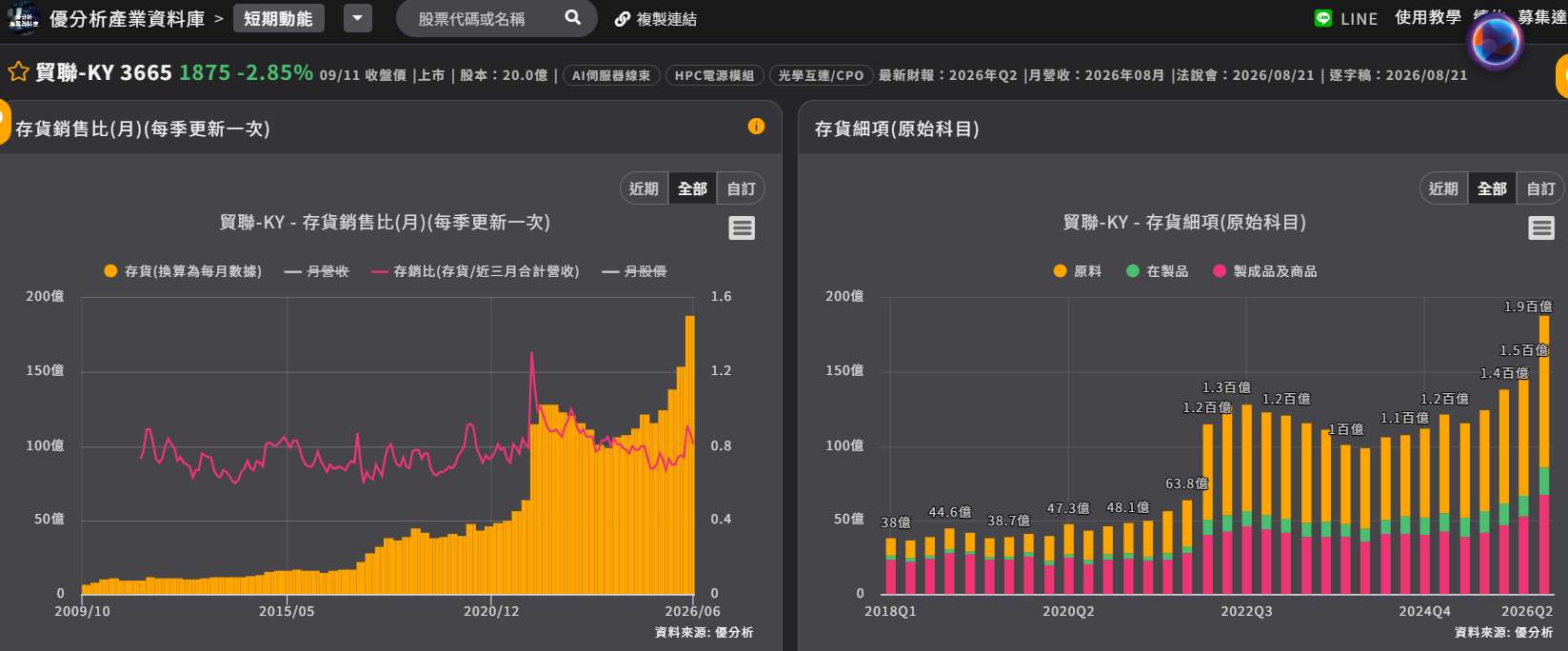Select the AI伺服器線束 tag
Image resolution: width=1568 pixels, height=651 pixels.
pos(611,75)
